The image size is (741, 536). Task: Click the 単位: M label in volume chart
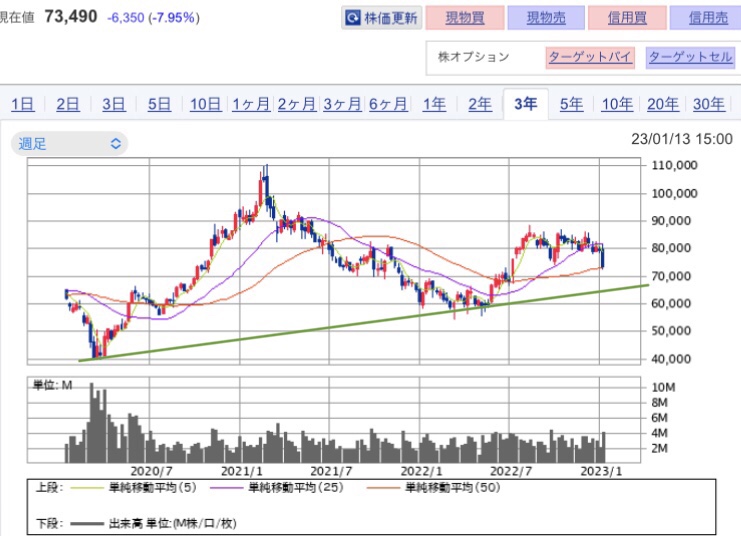[52, 385]
